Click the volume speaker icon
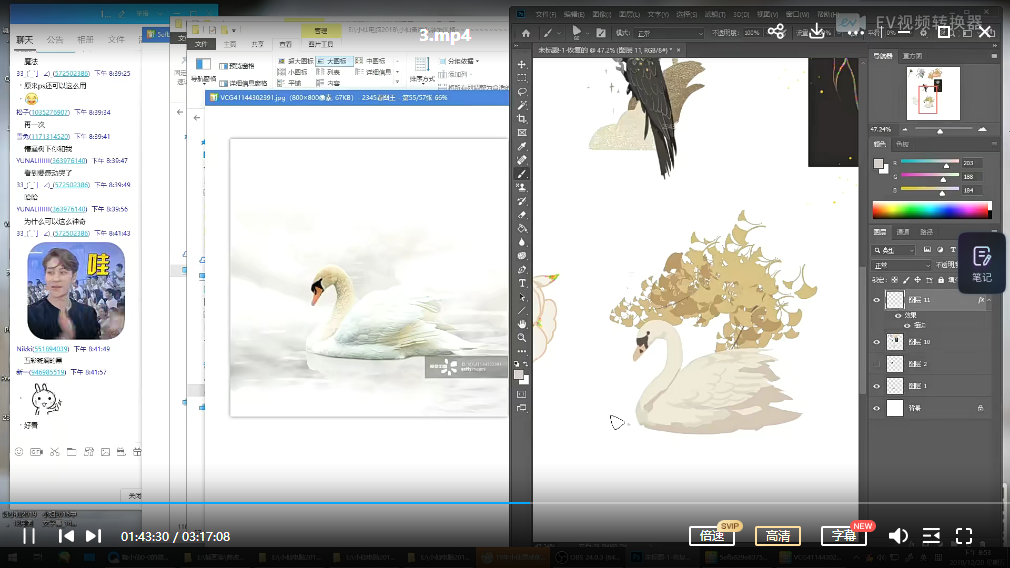Image resolution: width=1010 pixels, height=568 pixels. coord(898,536)
